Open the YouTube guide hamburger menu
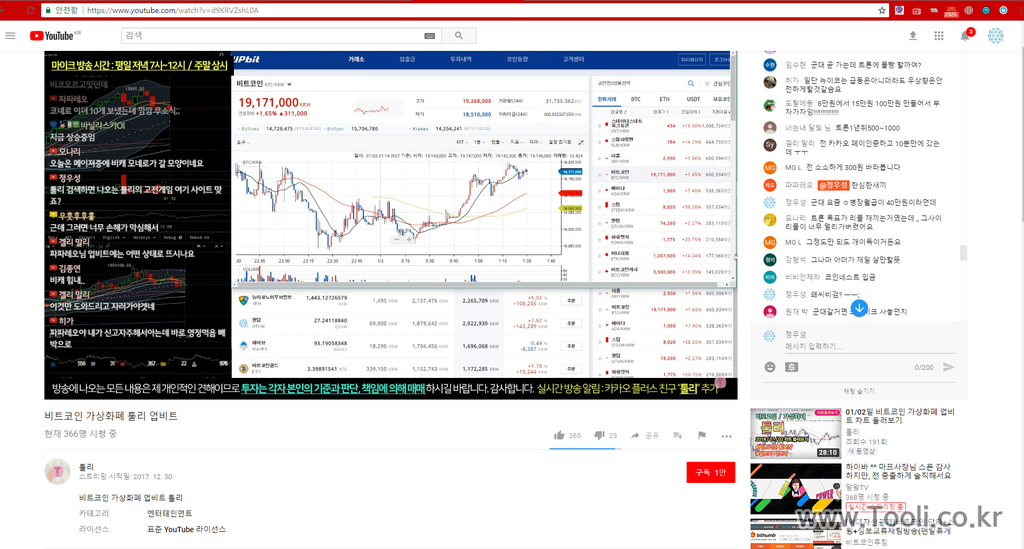1024x549 pixels. [10, 35]
